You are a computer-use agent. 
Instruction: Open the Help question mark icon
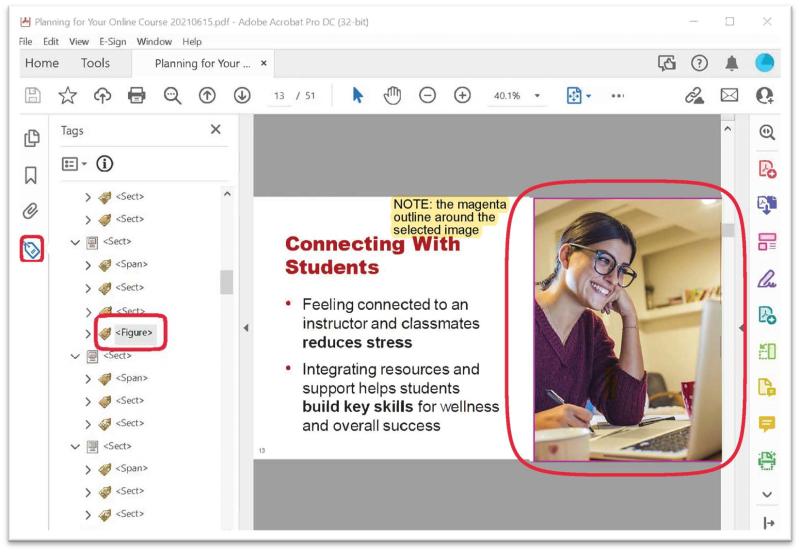pos(699,63)
